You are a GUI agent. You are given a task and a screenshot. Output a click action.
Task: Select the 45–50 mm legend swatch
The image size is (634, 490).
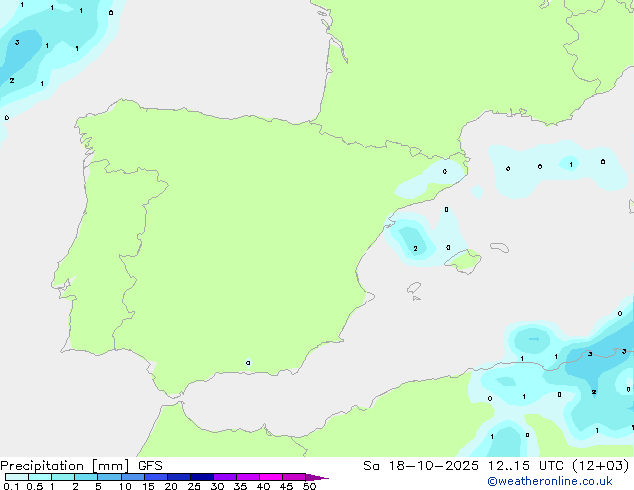(294, 477)
